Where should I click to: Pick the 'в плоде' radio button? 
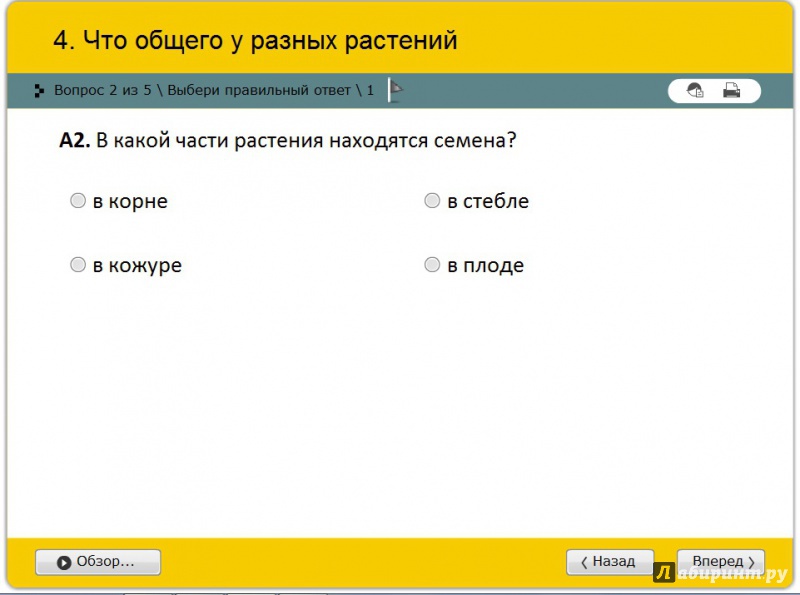pyautogui.click(x=432, y=265)
